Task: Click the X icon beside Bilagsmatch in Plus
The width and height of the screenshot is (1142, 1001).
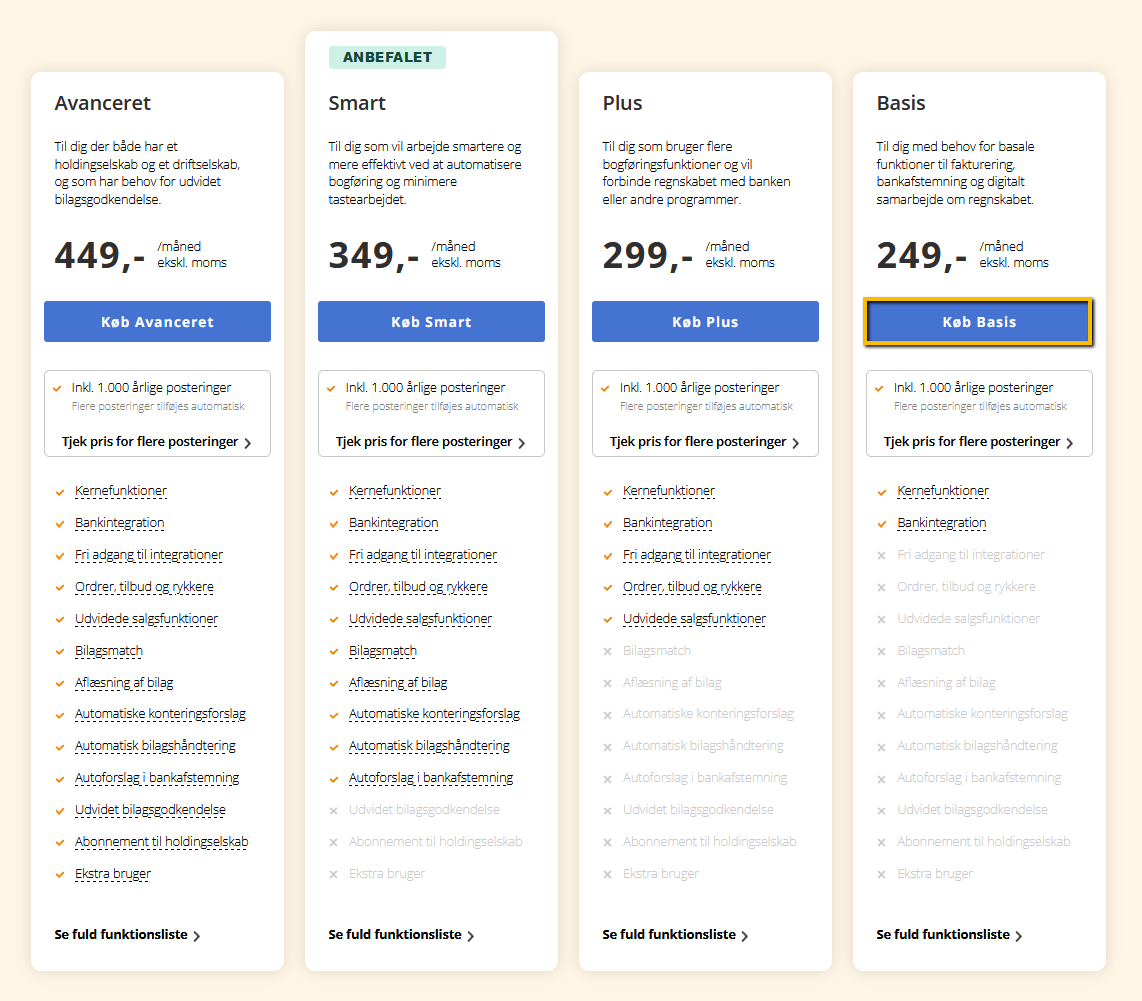Action: point(608,652)
